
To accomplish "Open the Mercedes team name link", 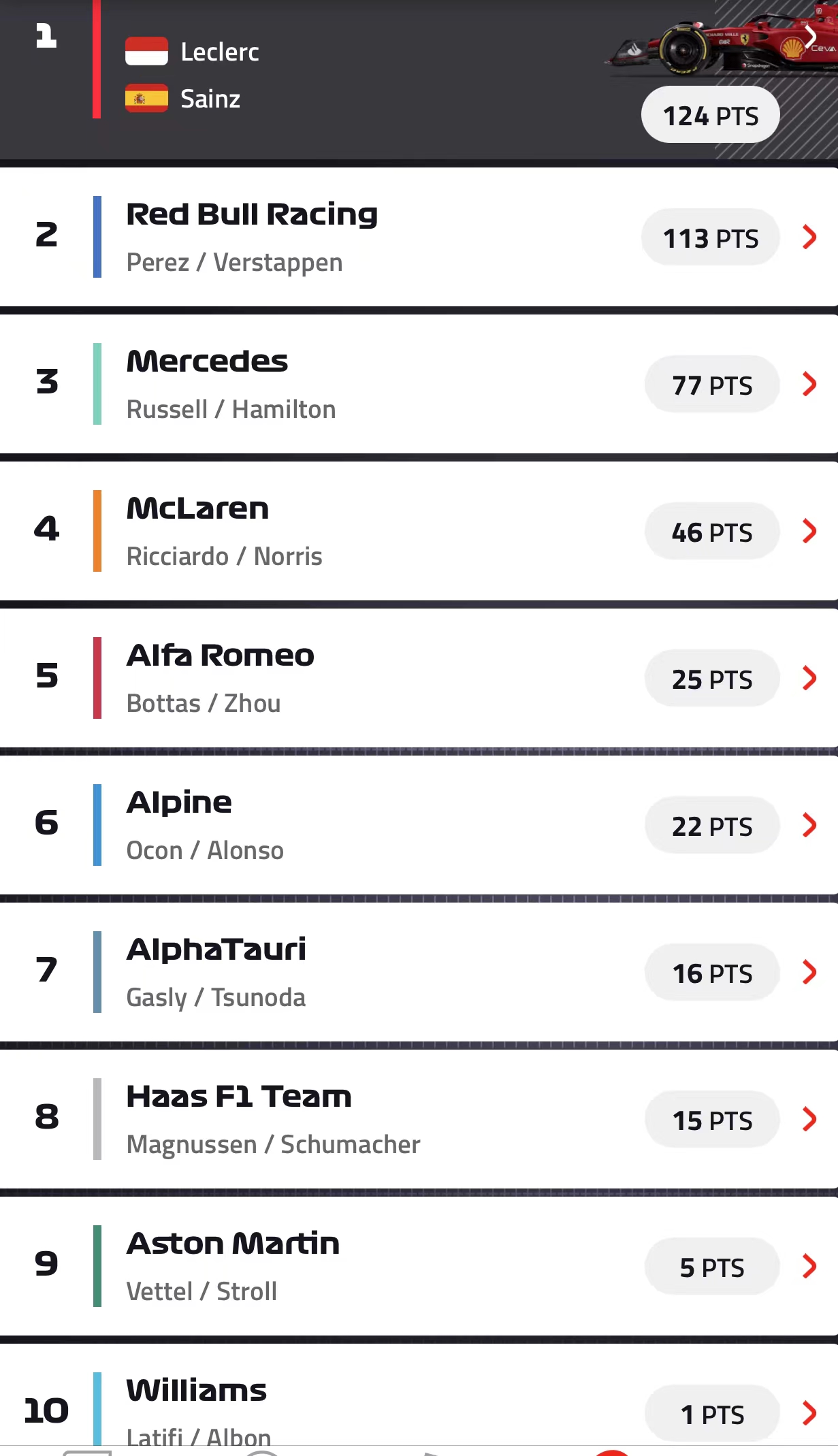I will pos(208,361).
